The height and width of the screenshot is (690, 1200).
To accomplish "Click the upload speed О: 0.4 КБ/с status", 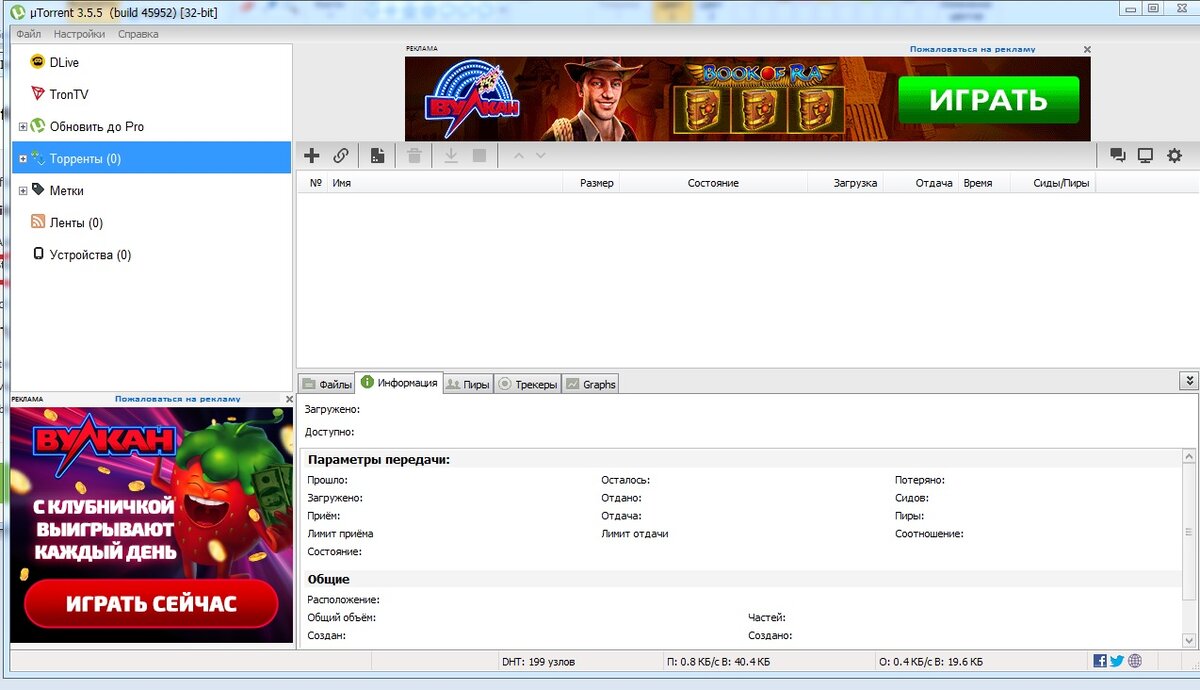I will (x=930, y=661).
